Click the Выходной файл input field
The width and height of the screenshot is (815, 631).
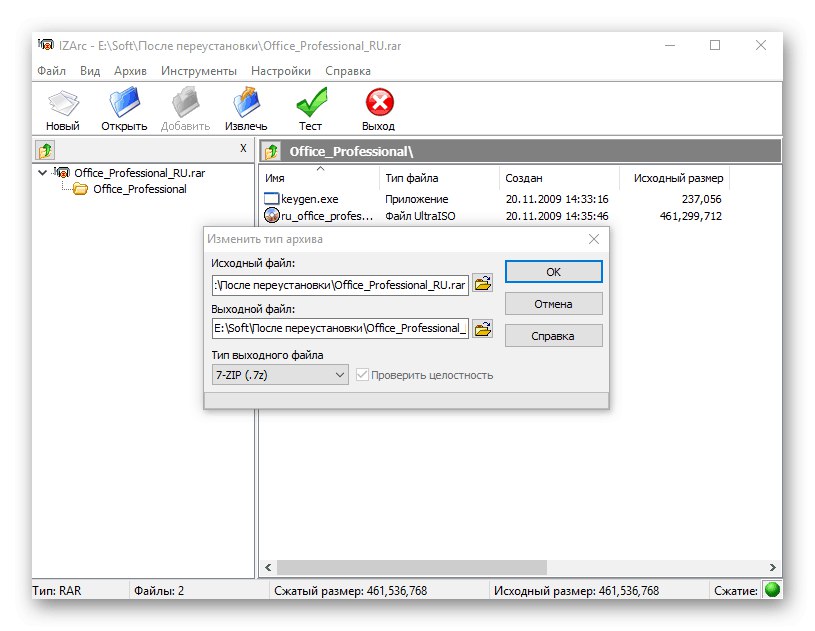click(x=340, y=328)
